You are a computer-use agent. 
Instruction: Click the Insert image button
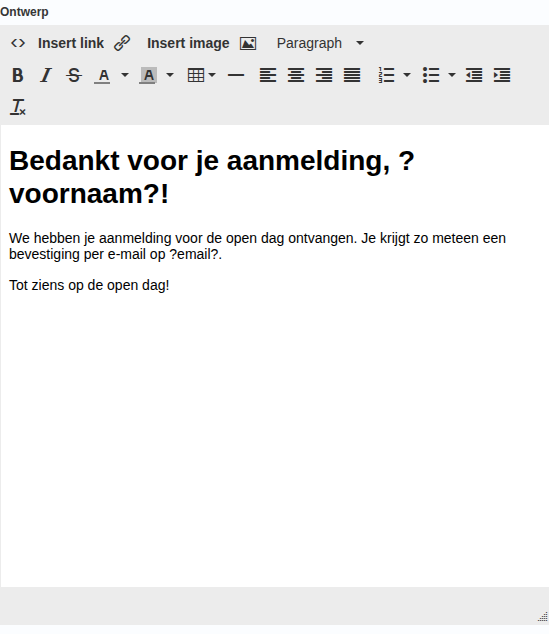pyautogui.click(x=201, y=43)
